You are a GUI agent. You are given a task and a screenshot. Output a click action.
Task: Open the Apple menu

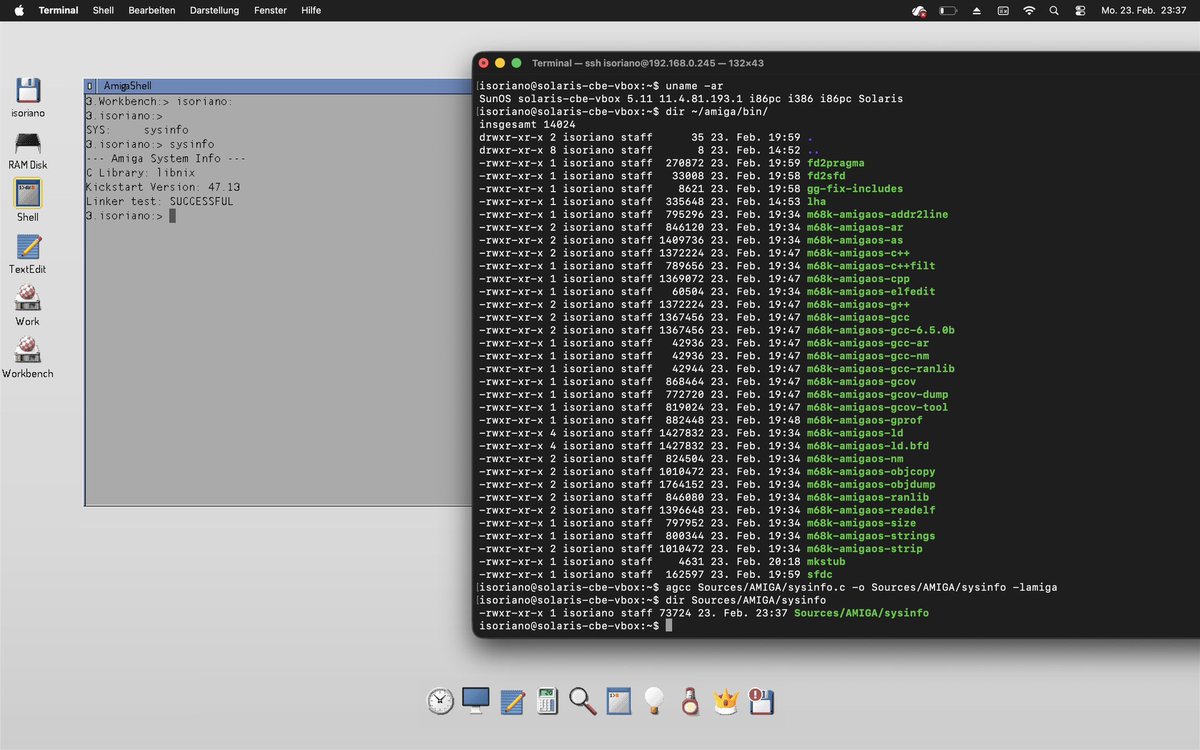(x=18, y=10)
